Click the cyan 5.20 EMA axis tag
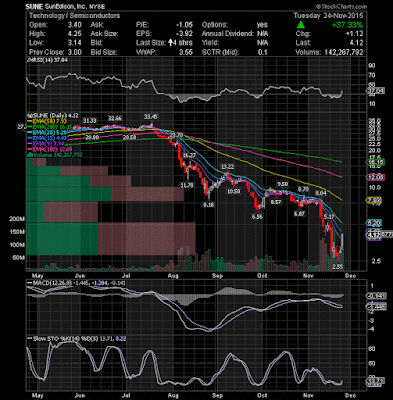This screenshot has height=400, width=393. click(375, 223)
